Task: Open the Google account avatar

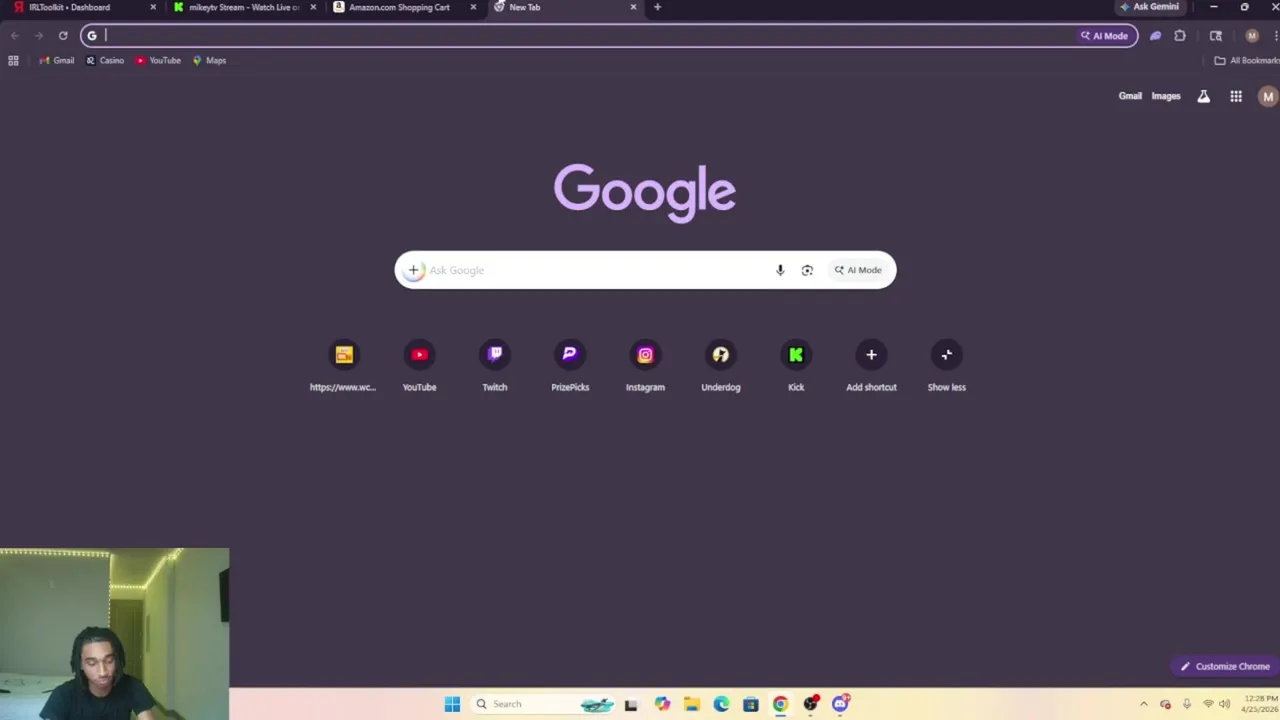Action: coord(1268,97)
